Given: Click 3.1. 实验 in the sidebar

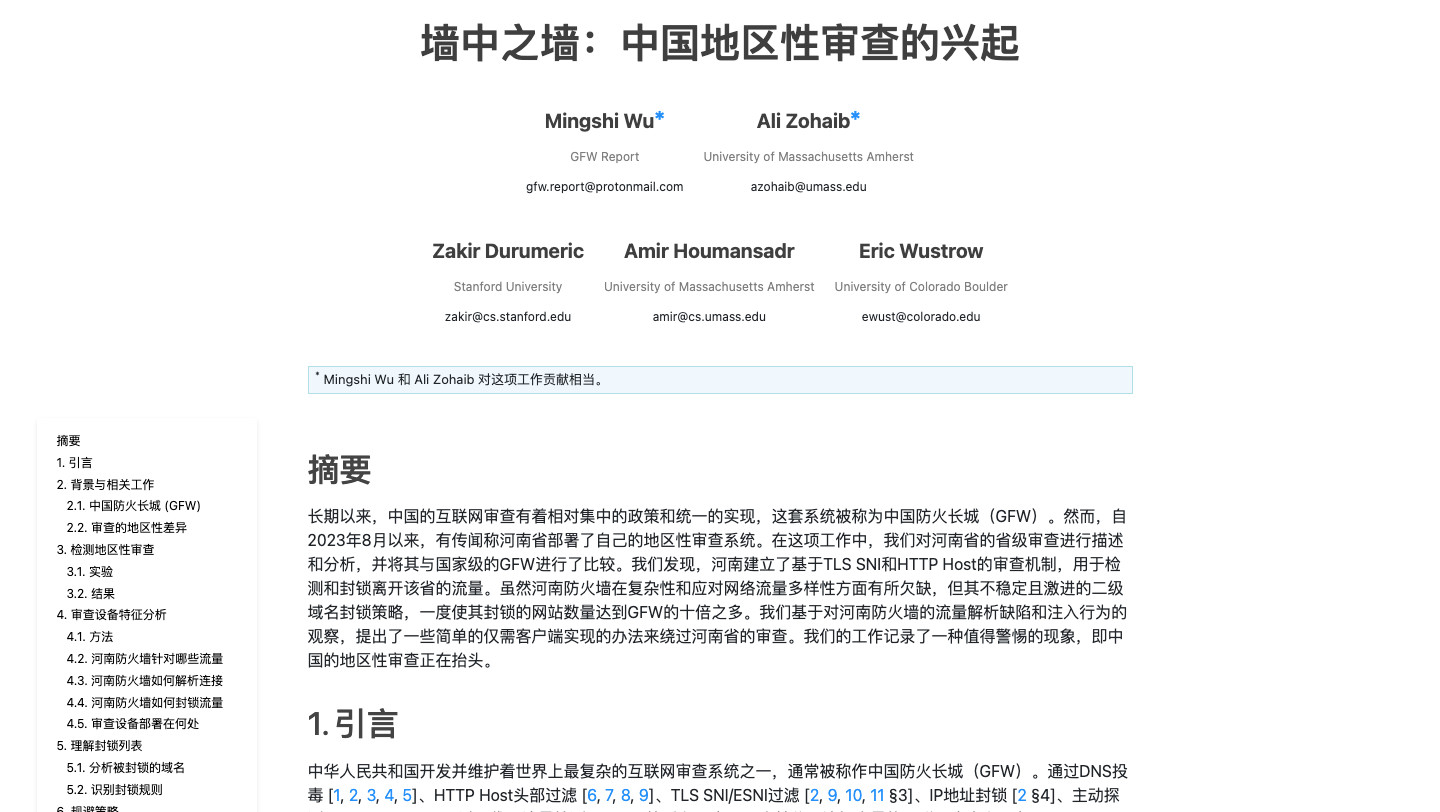Looking at the screenshot, I should tap(90, 572).
